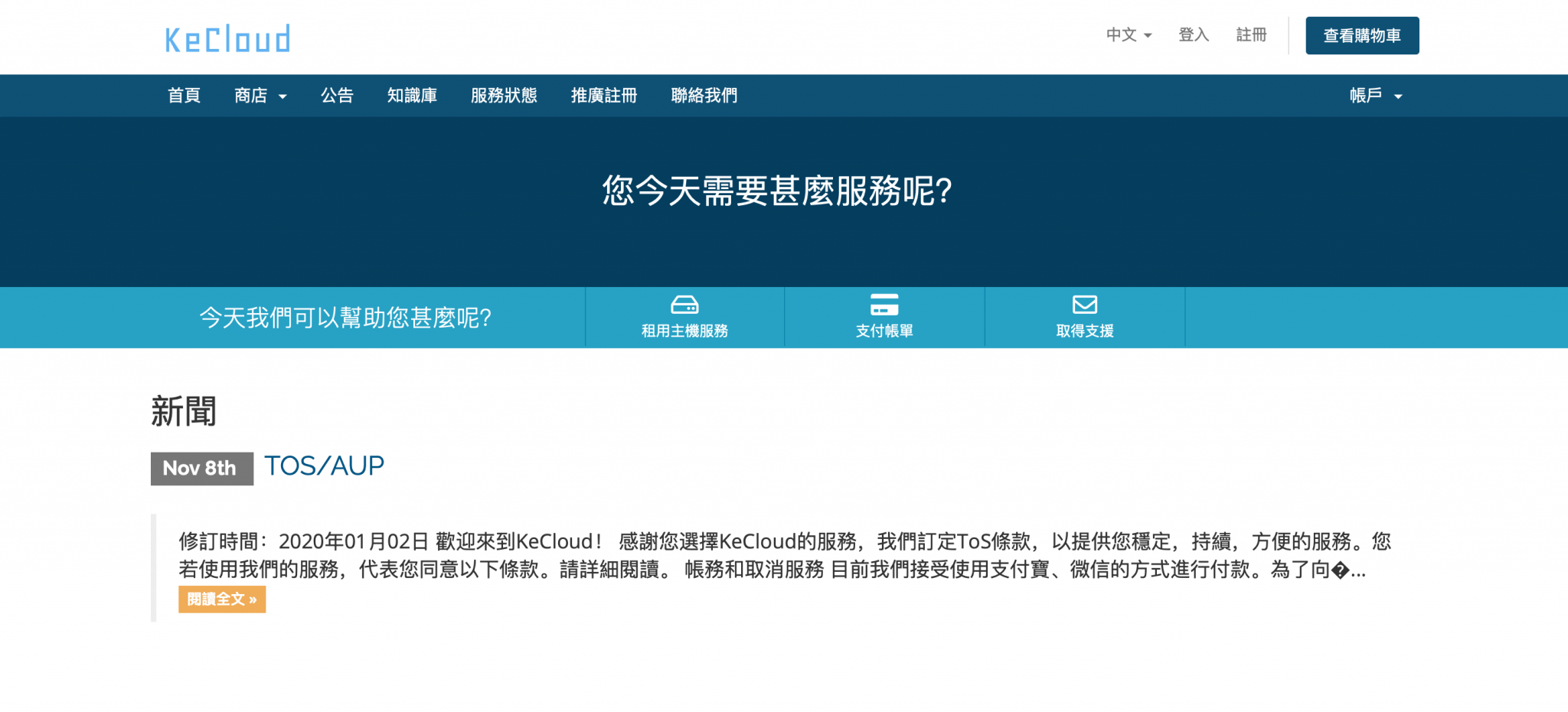The image size is (1568, 712).
Task: Click the envelope icon above 取得支援
Action: (1085, 305)
